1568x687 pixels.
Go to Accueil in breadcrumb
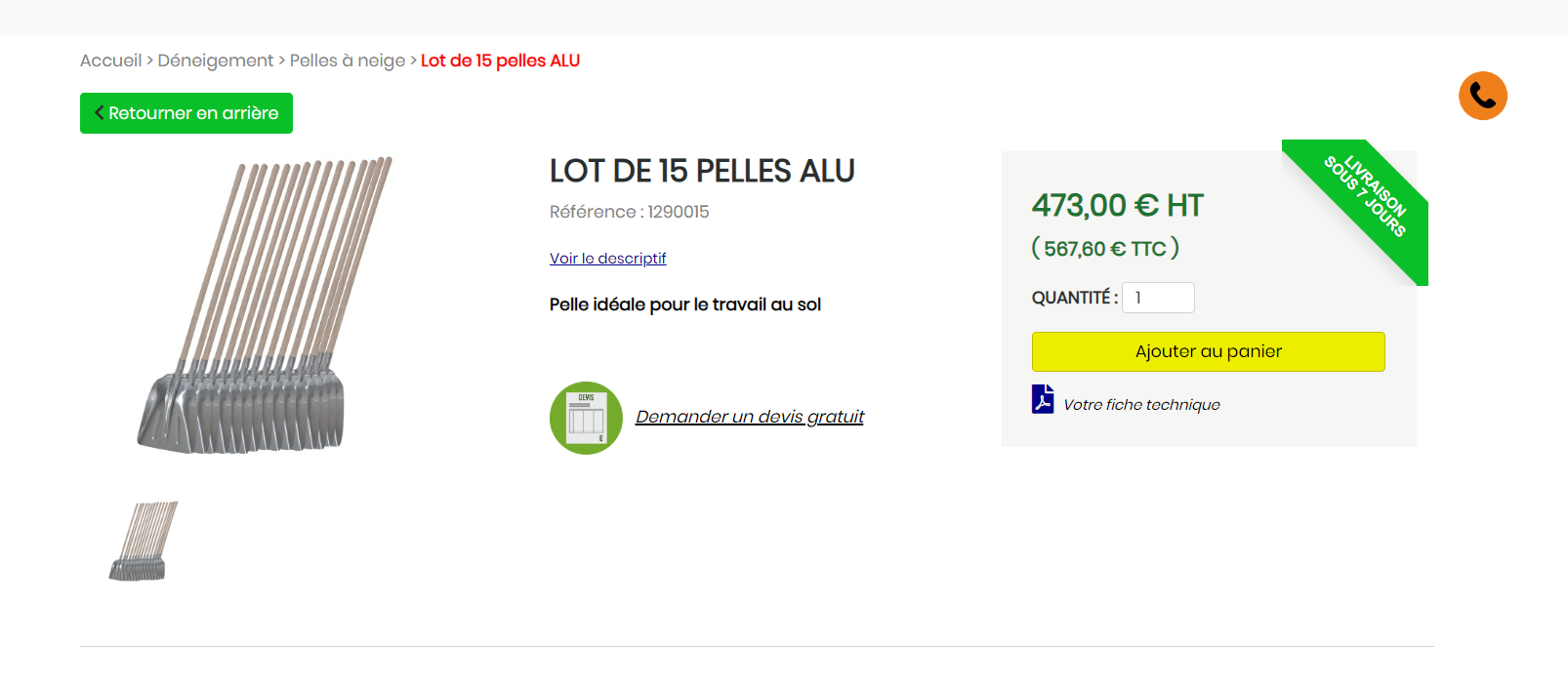[x=110, y=61]
